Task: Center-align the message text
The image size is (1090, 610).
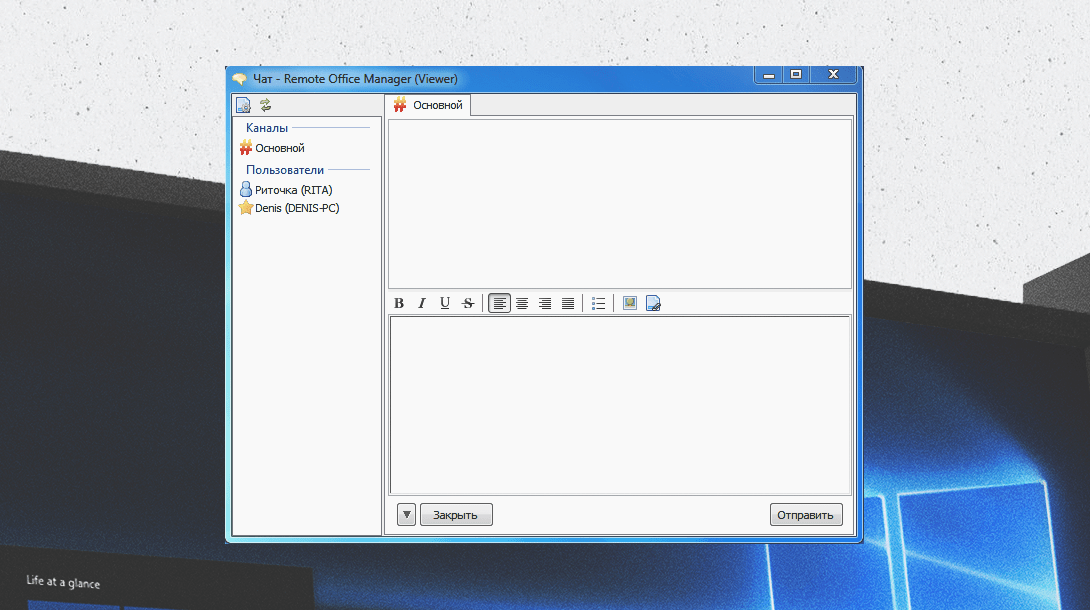Action: click(522, 303)
